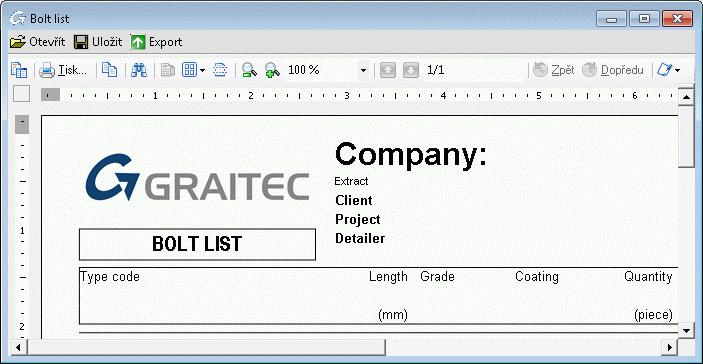Toggle the document map icon
This screenshot has width=703, height=364.
pyautogui.click(x=19, y=70)
